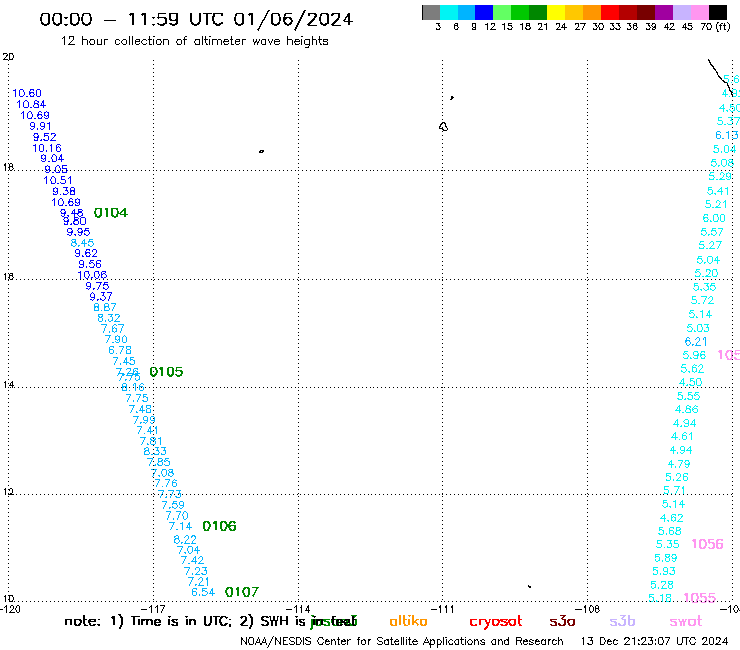The height and width of the screenshot is (650, 740).
Task: Click the wave height value 5.93
Action: pyautogui.click(x=664, y=571)
